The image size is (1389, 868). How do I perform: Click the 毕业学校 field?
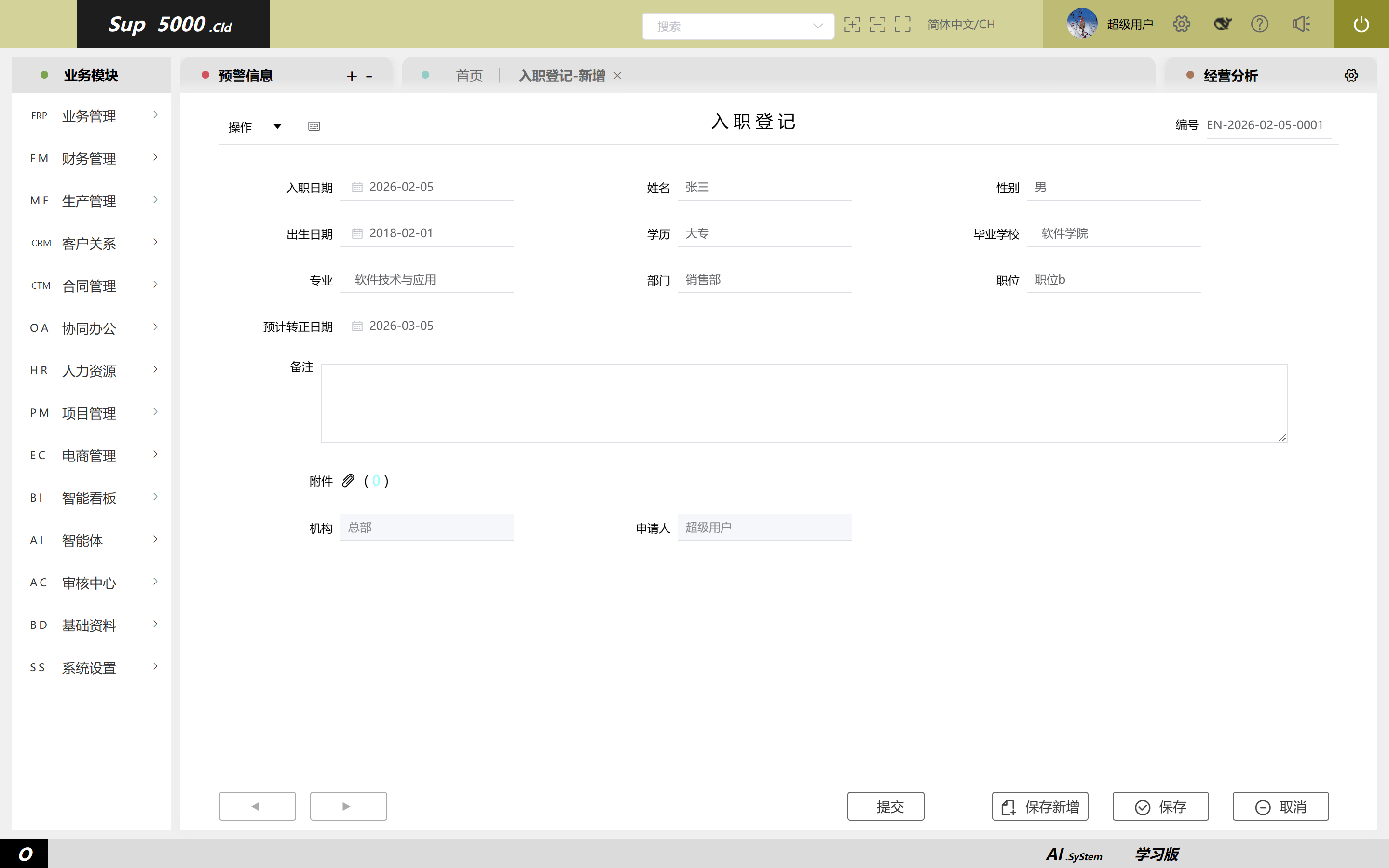(x=1114, y=234)
